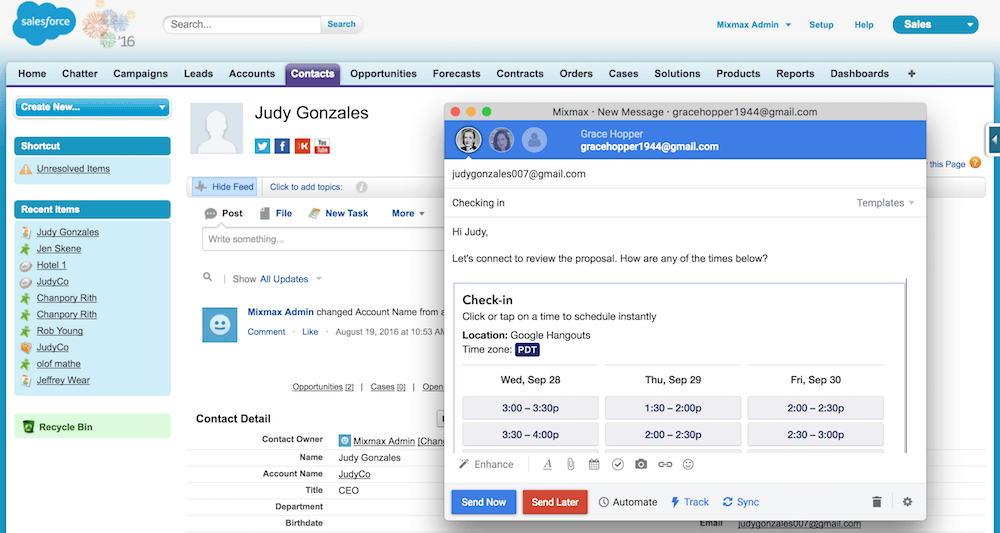This screenshot has width=1000, height=533.
Task: Open the emoji smiley picker
Action: (x=688, y=464)
